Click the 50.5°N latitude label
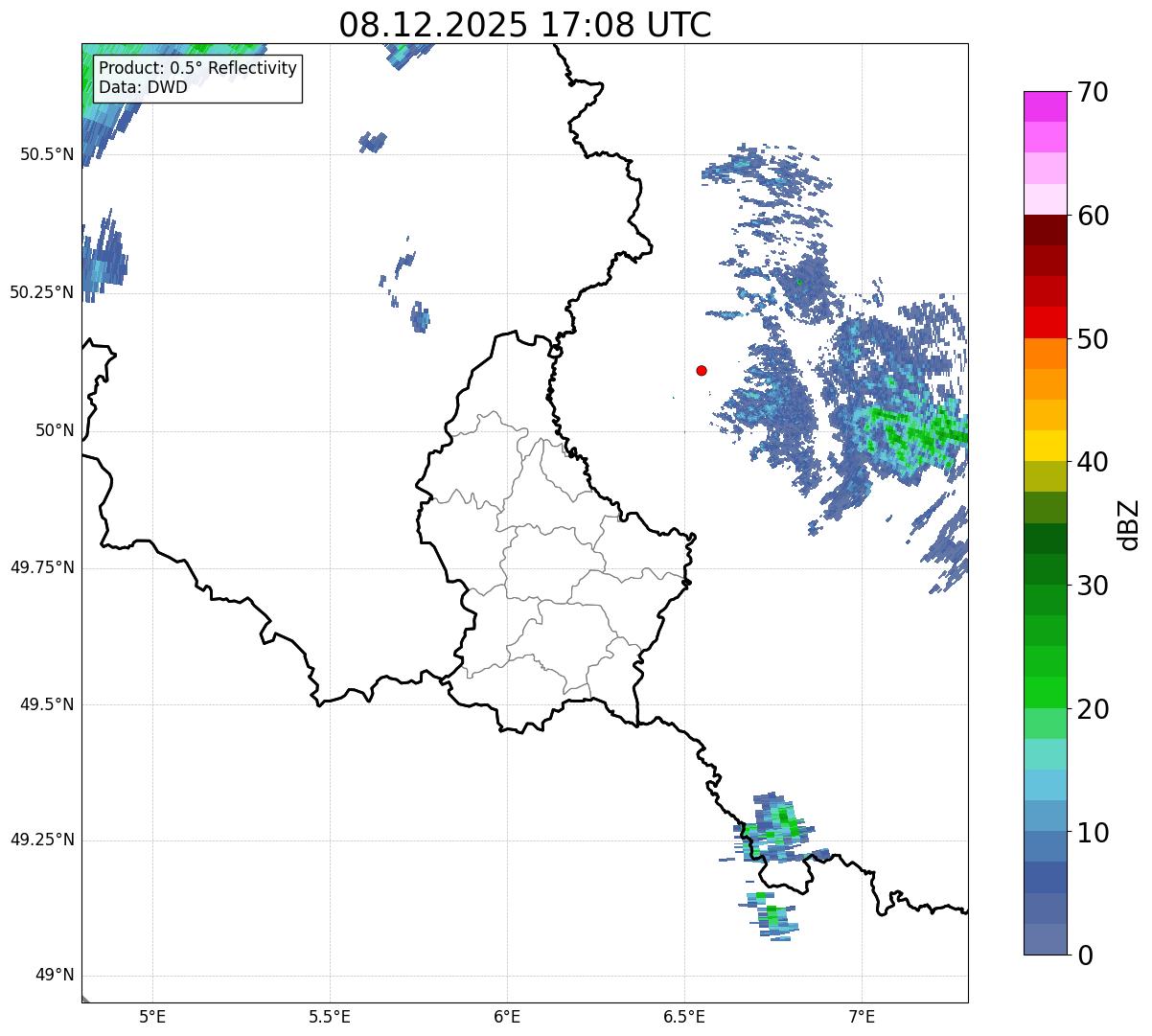This screenshot has width=1152, height=1036. (x=46, y=154)
